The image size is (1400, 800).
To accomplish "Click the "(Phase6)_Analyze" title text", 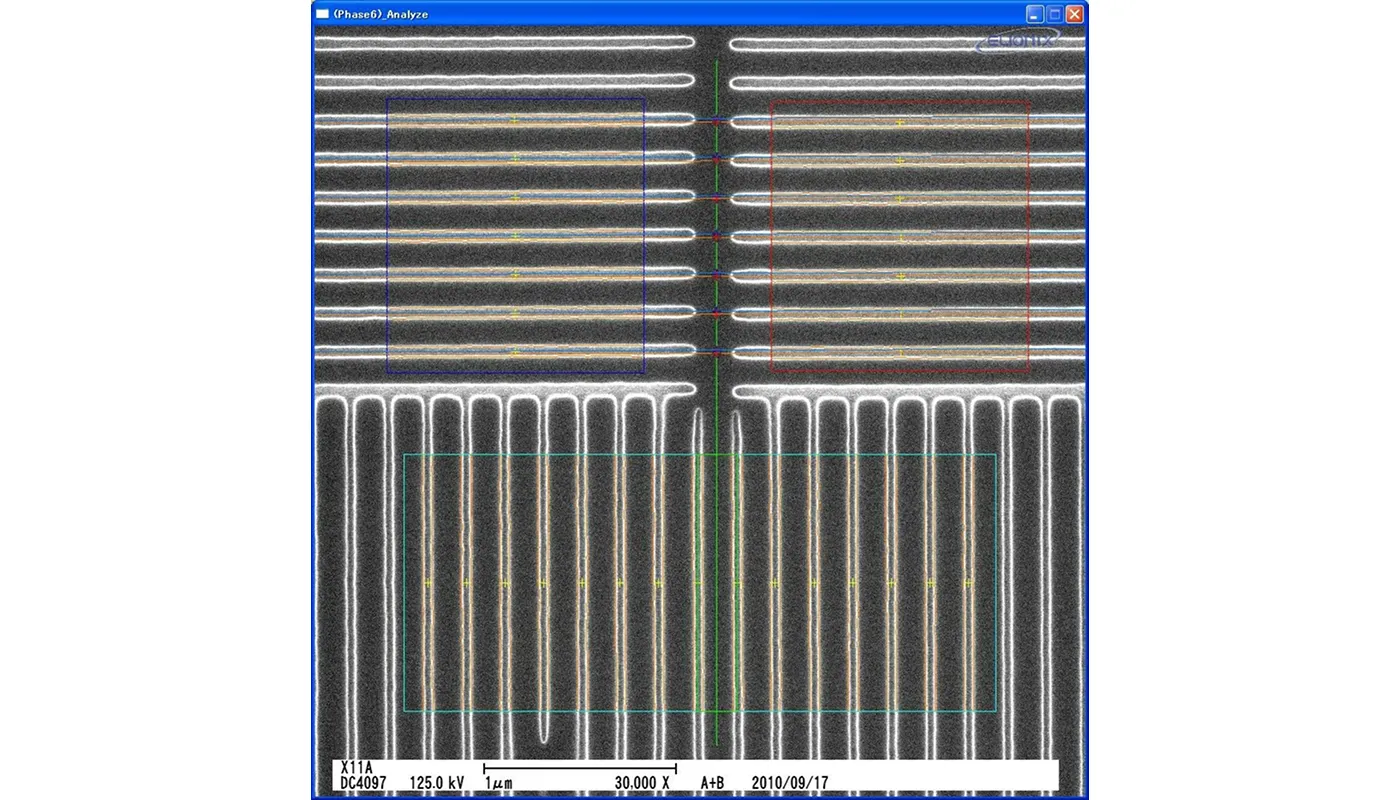I will tap(381, 14).
